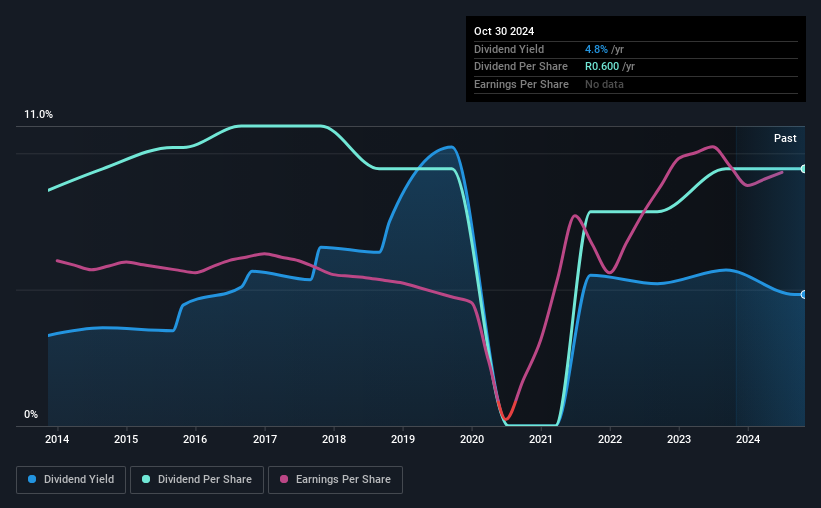Click the 2023 x-axis label
Viewport: 821px width, 508px height.
click(679, 439)
